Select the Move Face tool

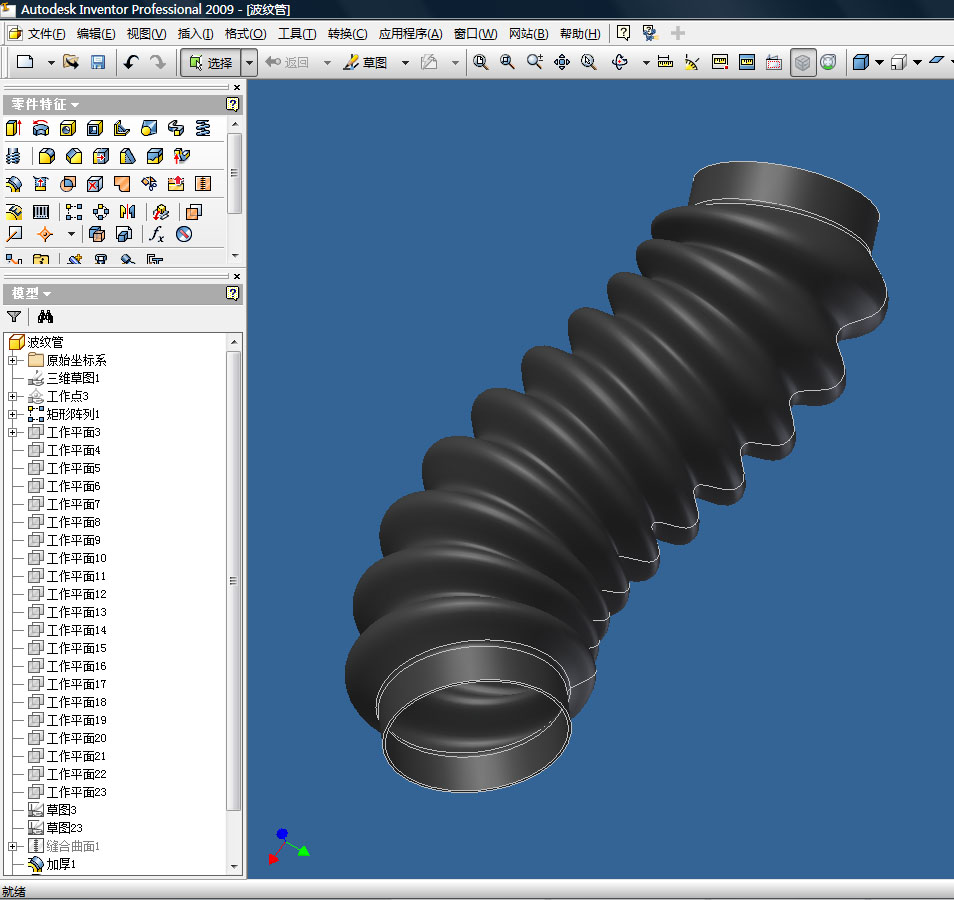click(x=101, y=156)
